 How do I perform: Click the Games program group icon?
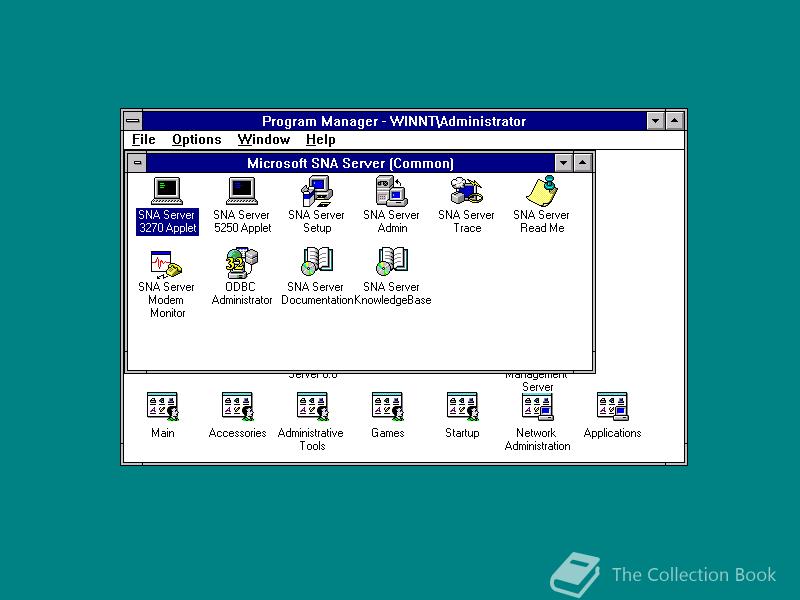[387, 407]
